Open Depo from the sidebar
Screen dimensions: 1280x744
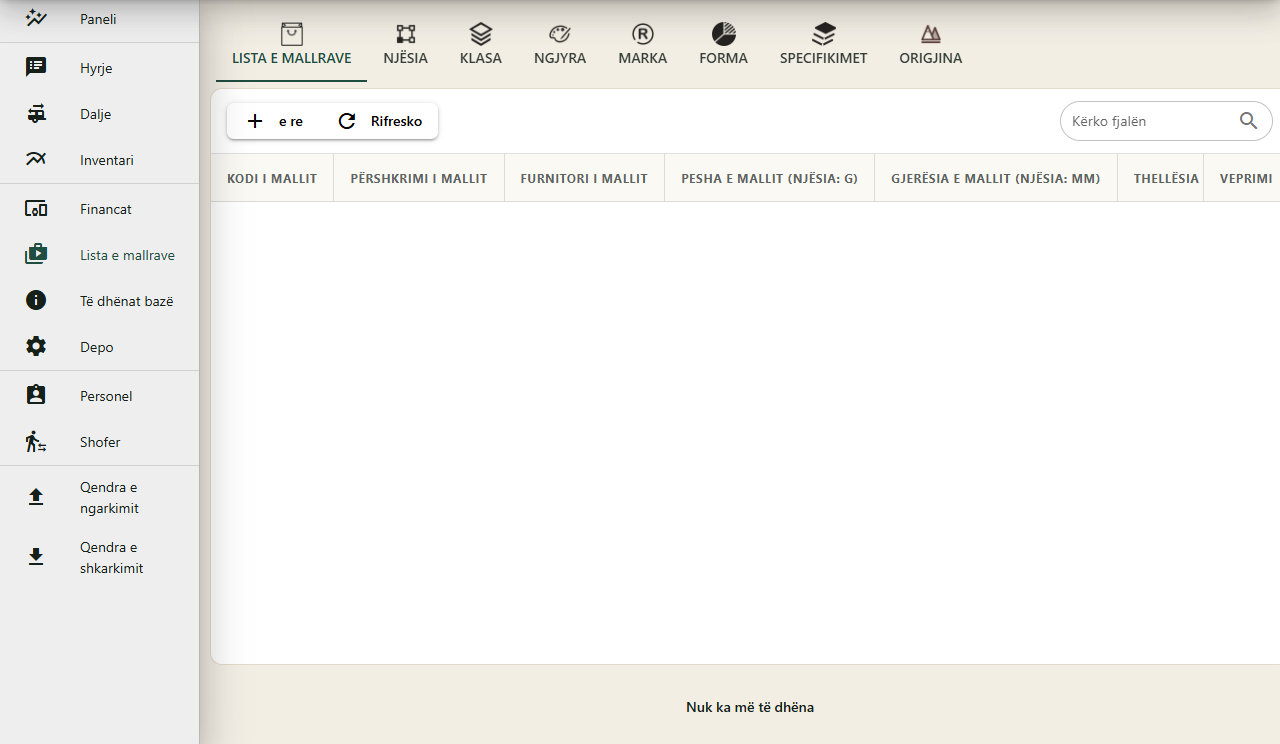click(x=99, y=347)
